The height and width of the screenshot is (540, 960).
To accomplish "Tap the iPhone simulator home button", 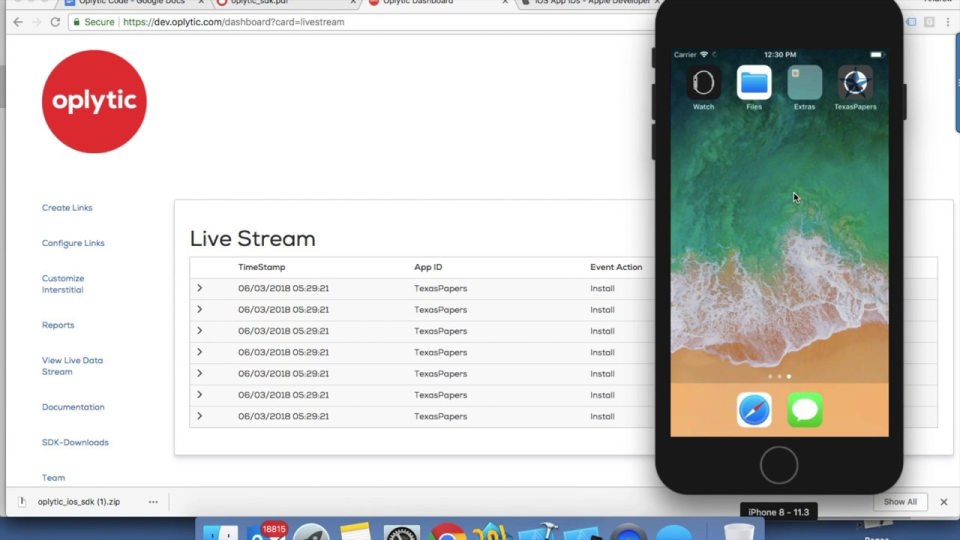I will click(x=779, y=465).
